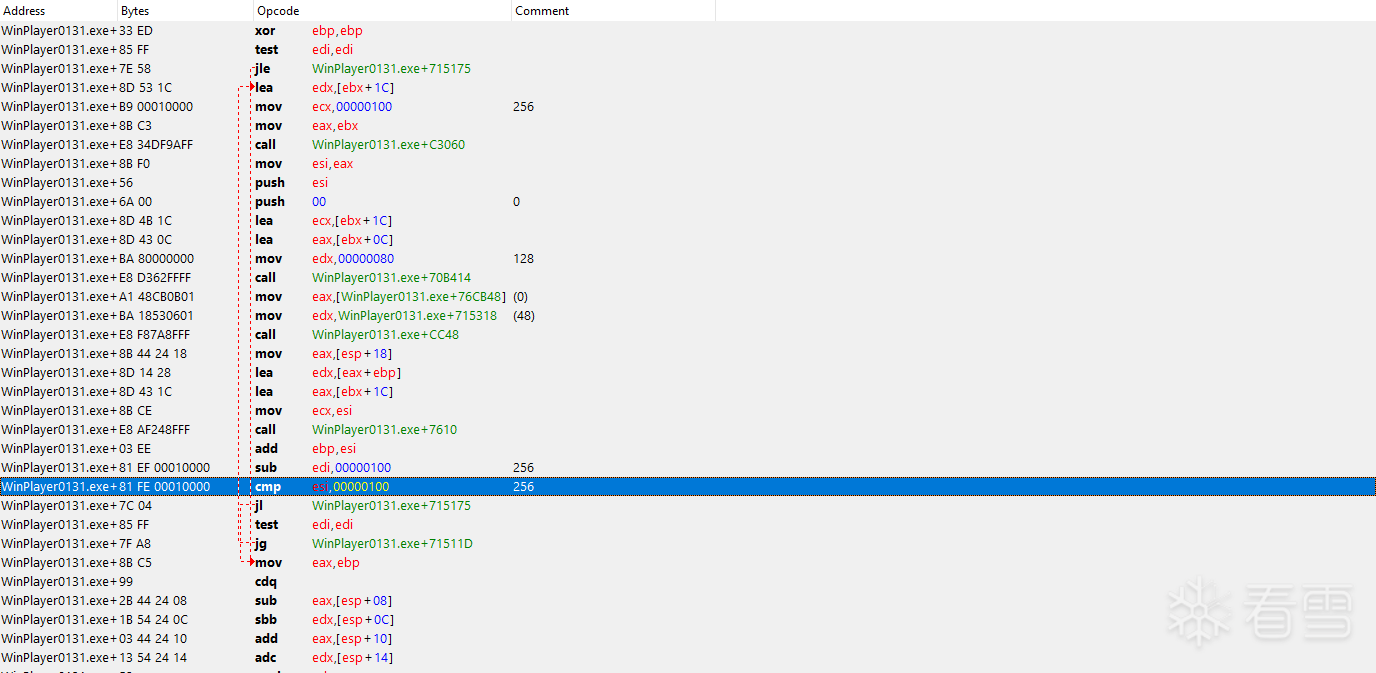This screenshot has width=1376, height=673.
Task: Click the 'A1 48CB0B01' bytes cell
Action: 157,297
